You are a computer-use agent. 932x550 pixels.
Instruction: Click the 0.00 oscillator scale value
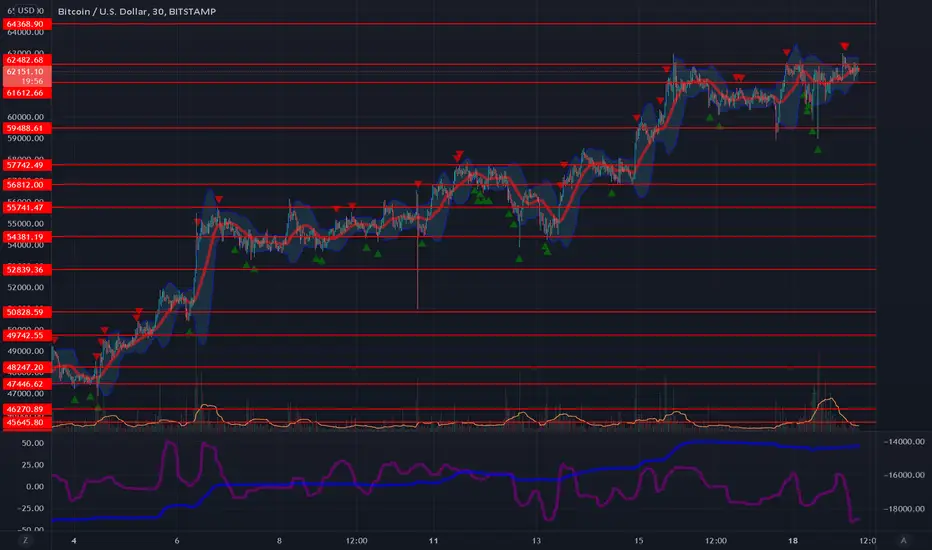[x=35, y=486]
